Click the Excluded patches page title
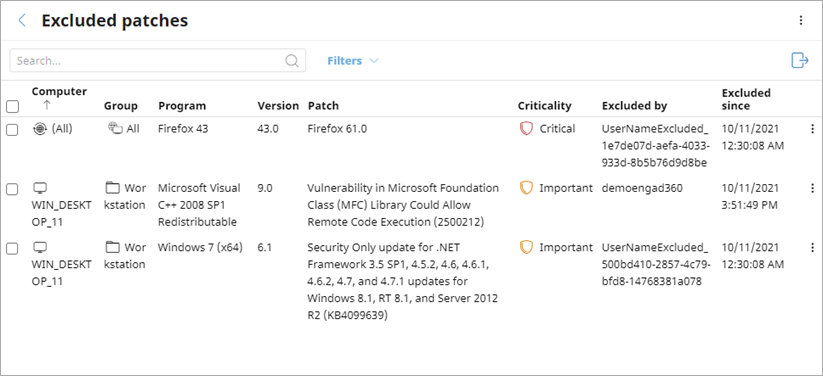Screen dimensions: 823x376 115,20
